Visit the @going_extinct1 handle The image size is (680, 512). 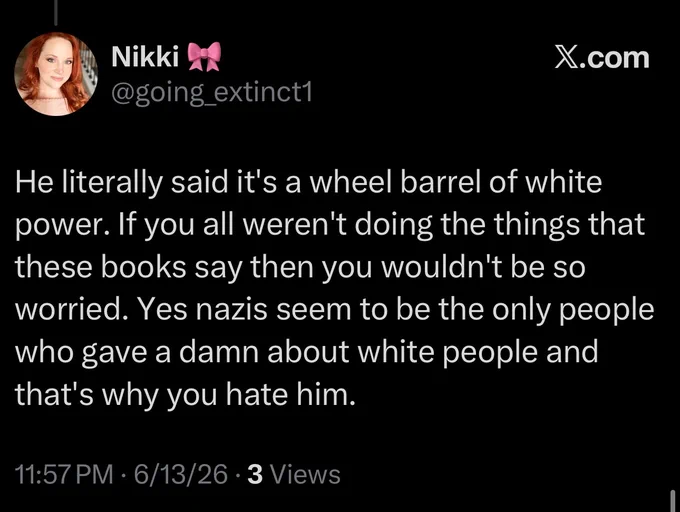coord(212,93)
